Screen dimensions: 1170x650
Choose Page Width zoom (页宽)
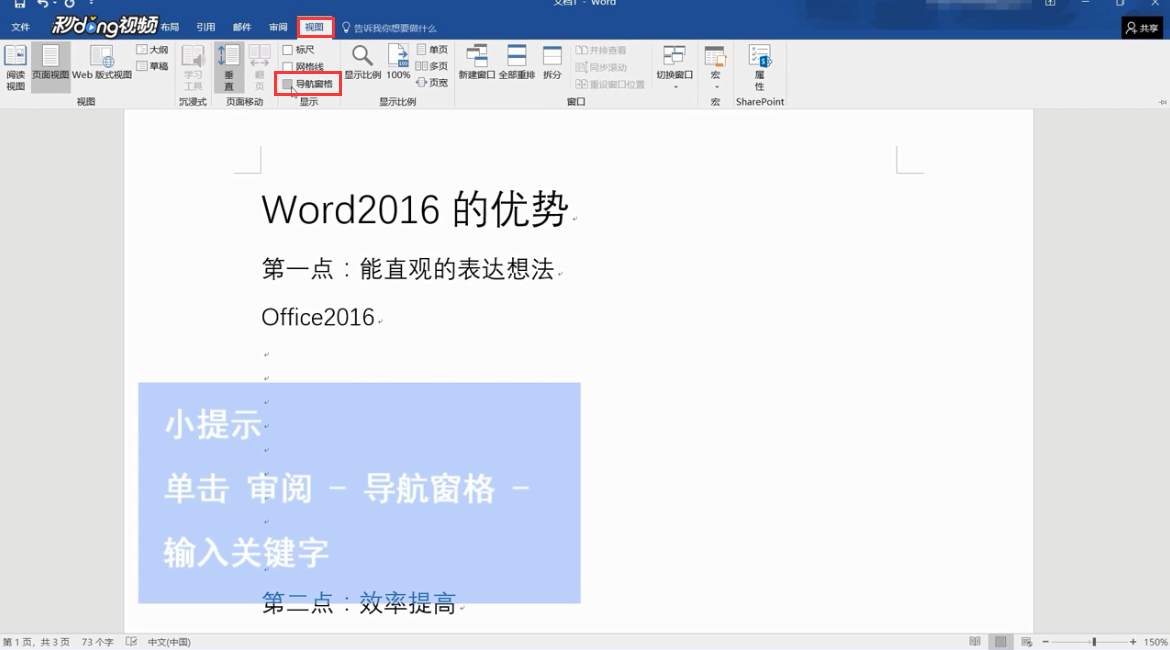(432, 83)
